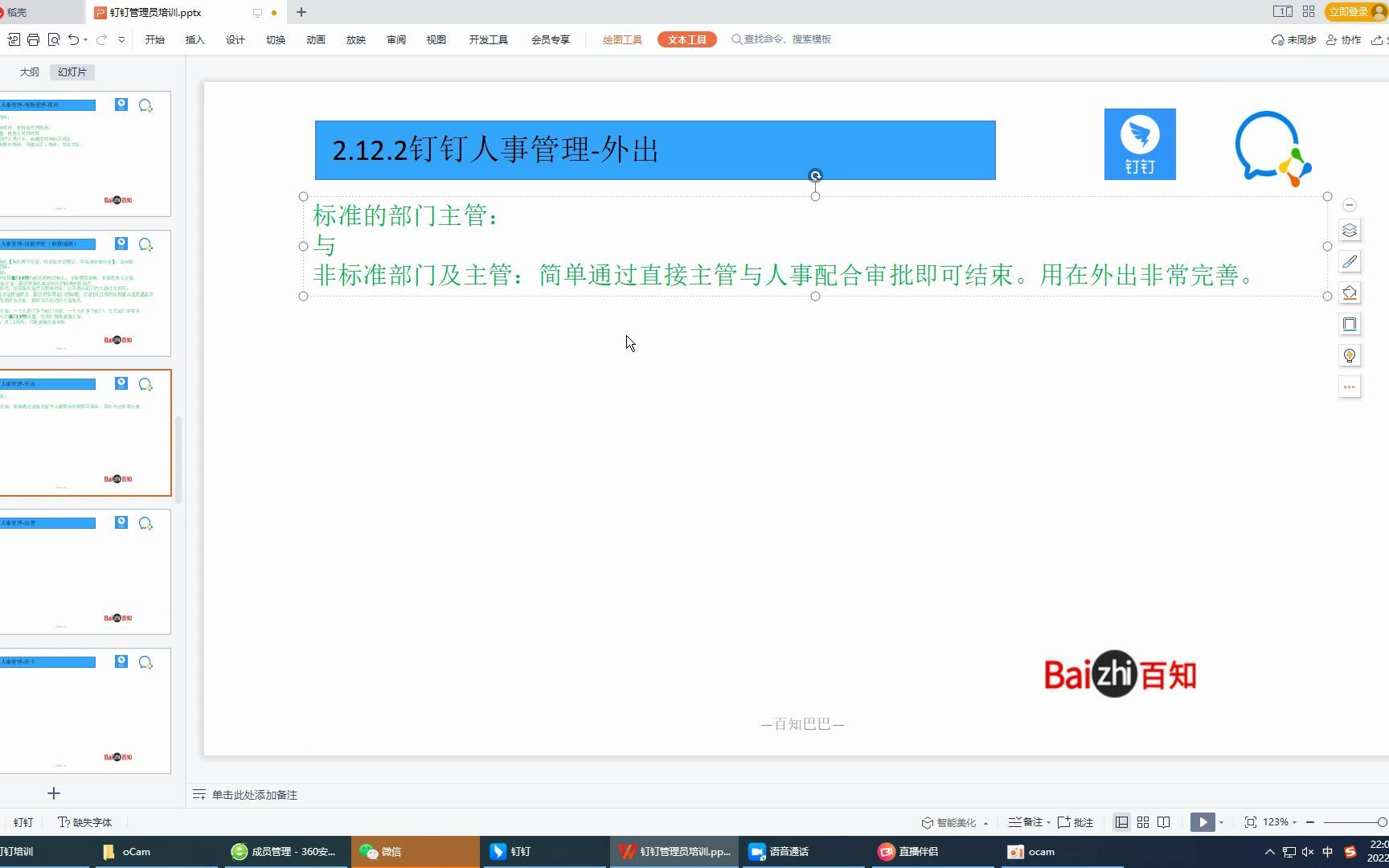Collapse the sidebar via minus circle toggle
1389x868 pixels.
coord(1350,205)
